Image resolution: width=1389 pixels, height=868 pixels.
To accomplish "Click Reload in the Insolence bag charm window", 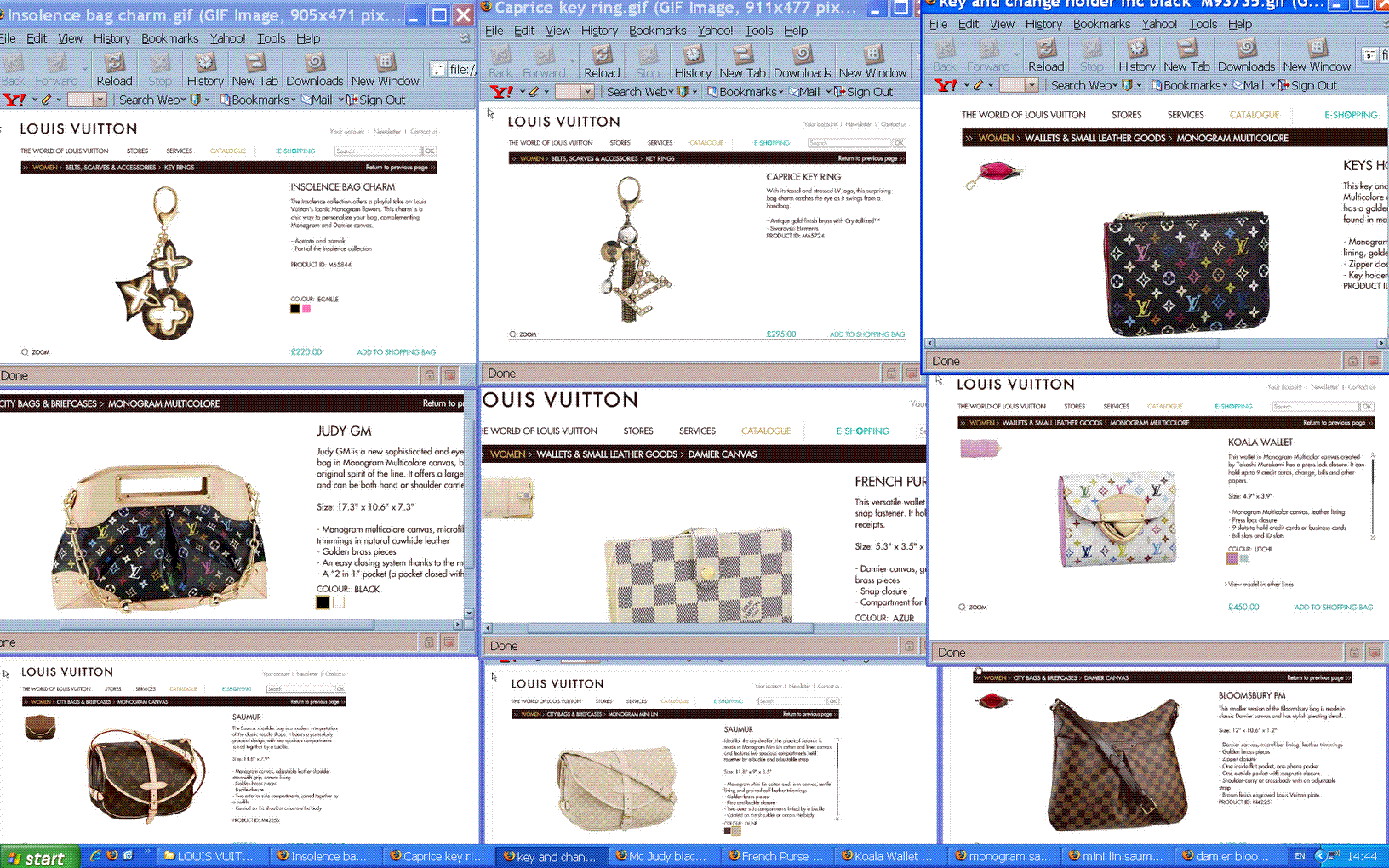I will click(114, 70).
